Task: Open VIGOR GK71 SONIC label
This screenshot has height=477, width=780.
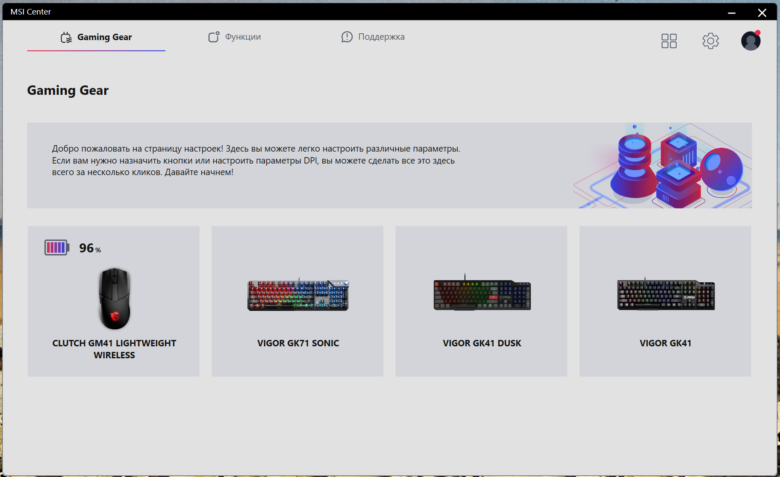Action: (x=298, y=343)
